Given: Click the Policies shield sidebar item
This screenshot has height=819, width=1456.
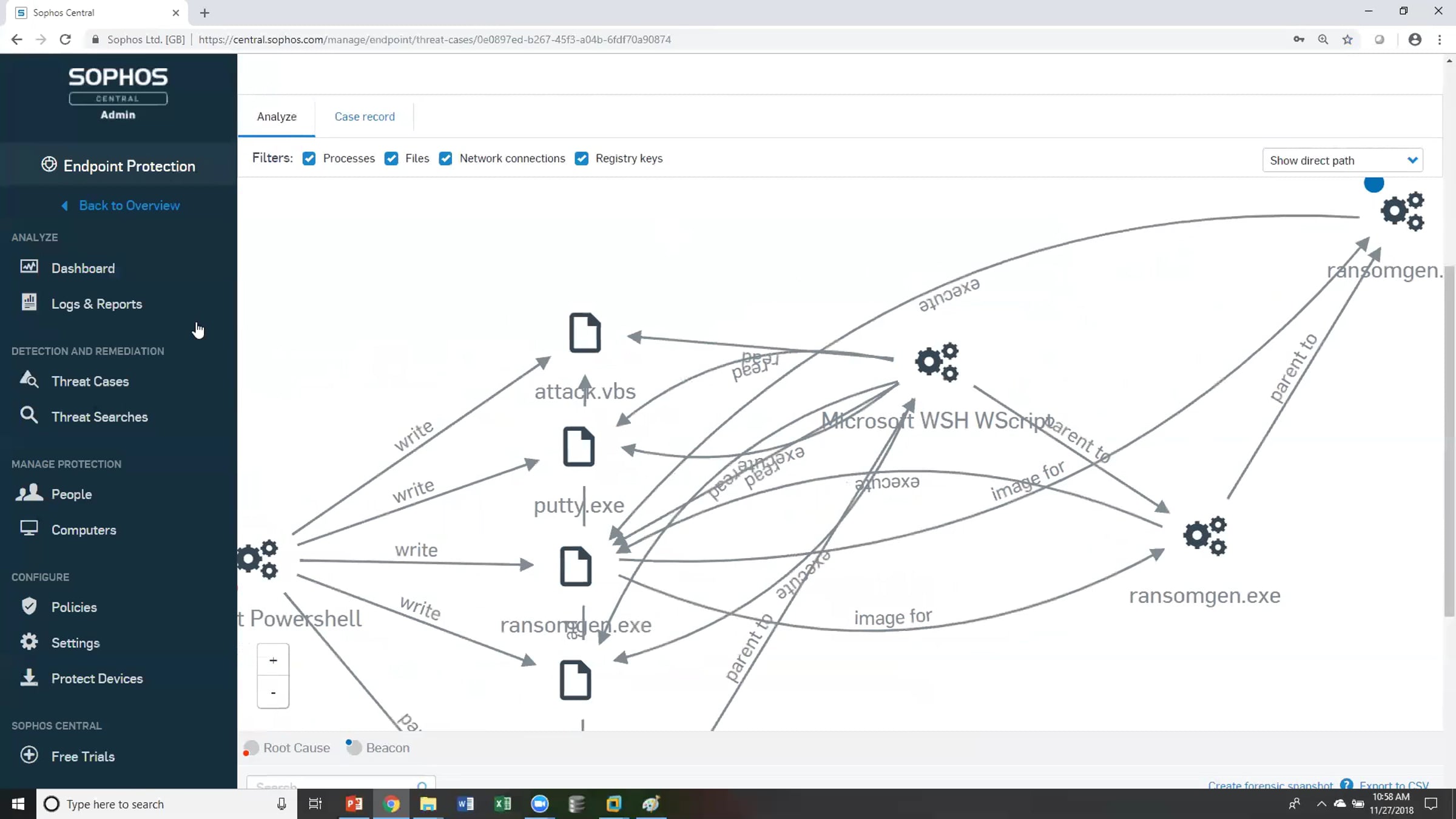Looking at the screenshot, I should [73, 607].
